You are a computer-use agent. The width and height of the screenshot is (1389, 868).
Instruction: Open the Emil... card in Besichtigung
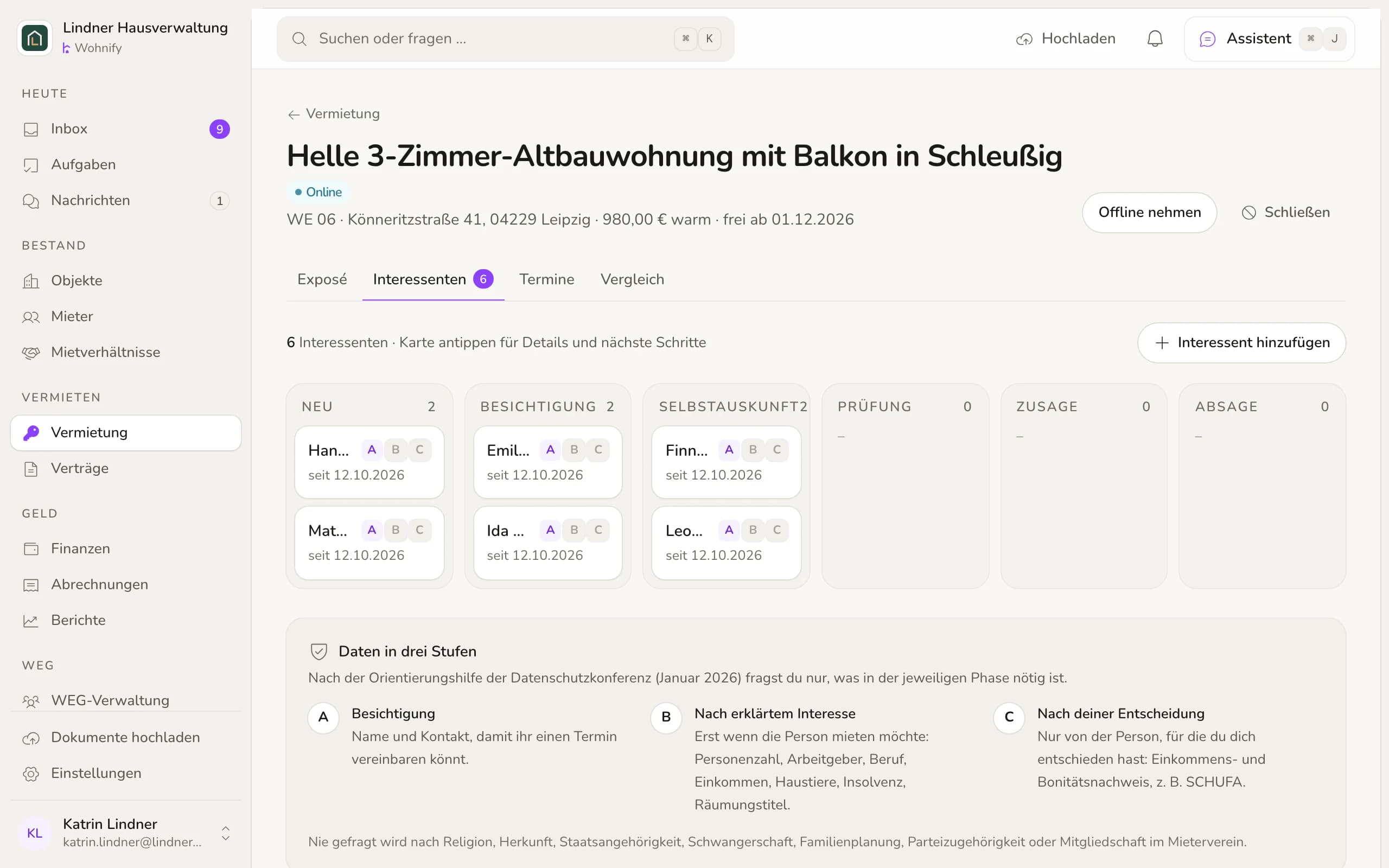[x=547, y=462]
